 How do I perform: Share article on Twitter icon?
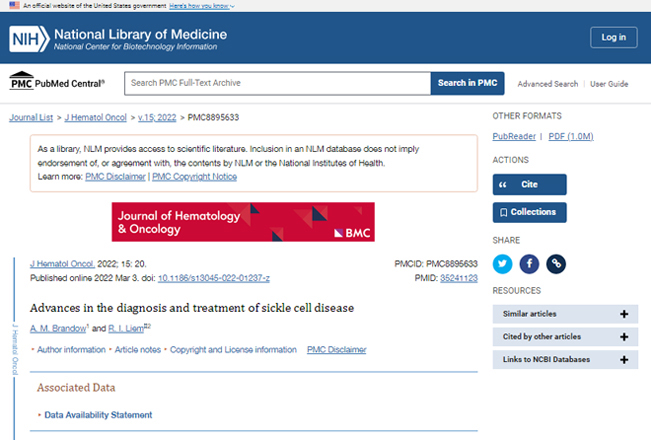[x=502, y=264]
